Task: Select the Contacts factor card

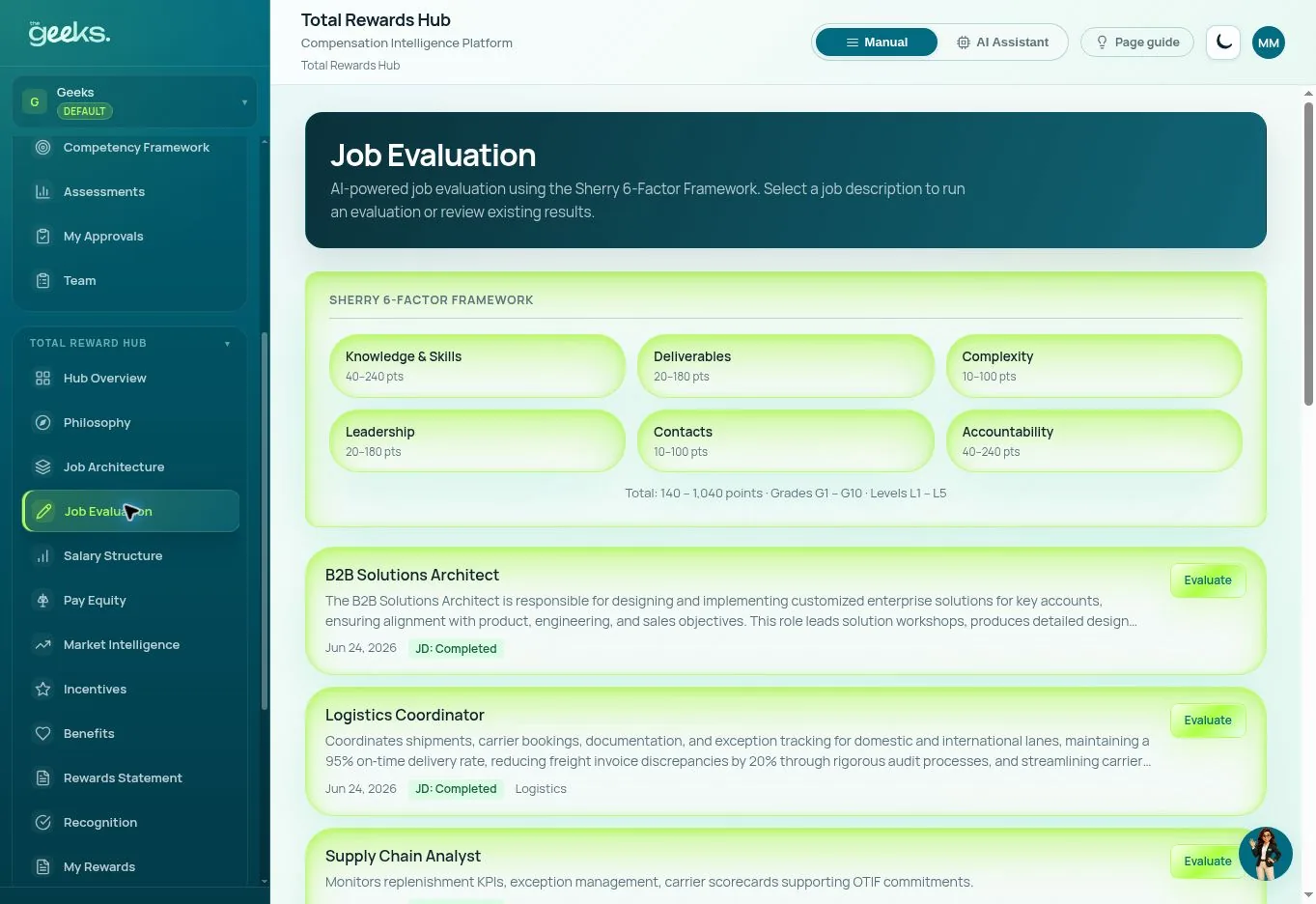Action: click(x=786, y=441)
